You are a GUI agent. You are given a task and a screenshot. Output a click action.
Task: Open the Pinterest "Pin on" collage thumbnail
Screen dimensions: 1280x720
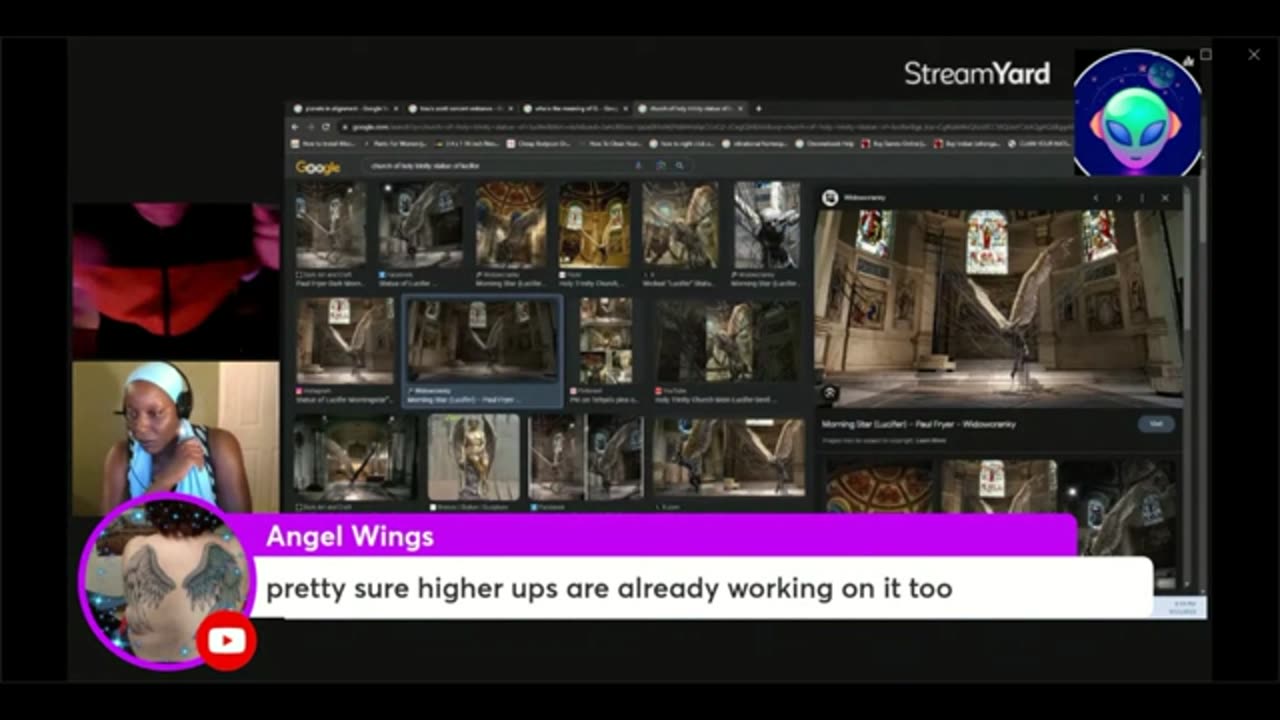[606, 341]
